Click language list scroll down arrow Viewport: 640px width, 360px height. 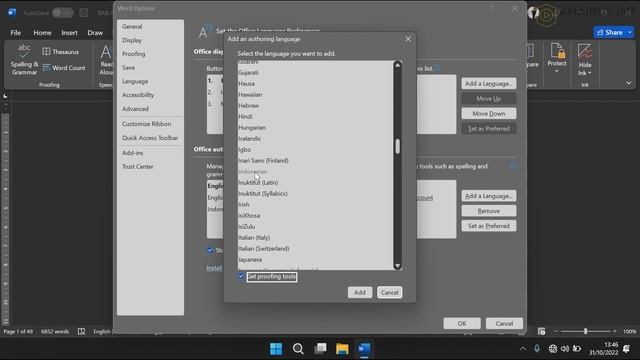398,266
